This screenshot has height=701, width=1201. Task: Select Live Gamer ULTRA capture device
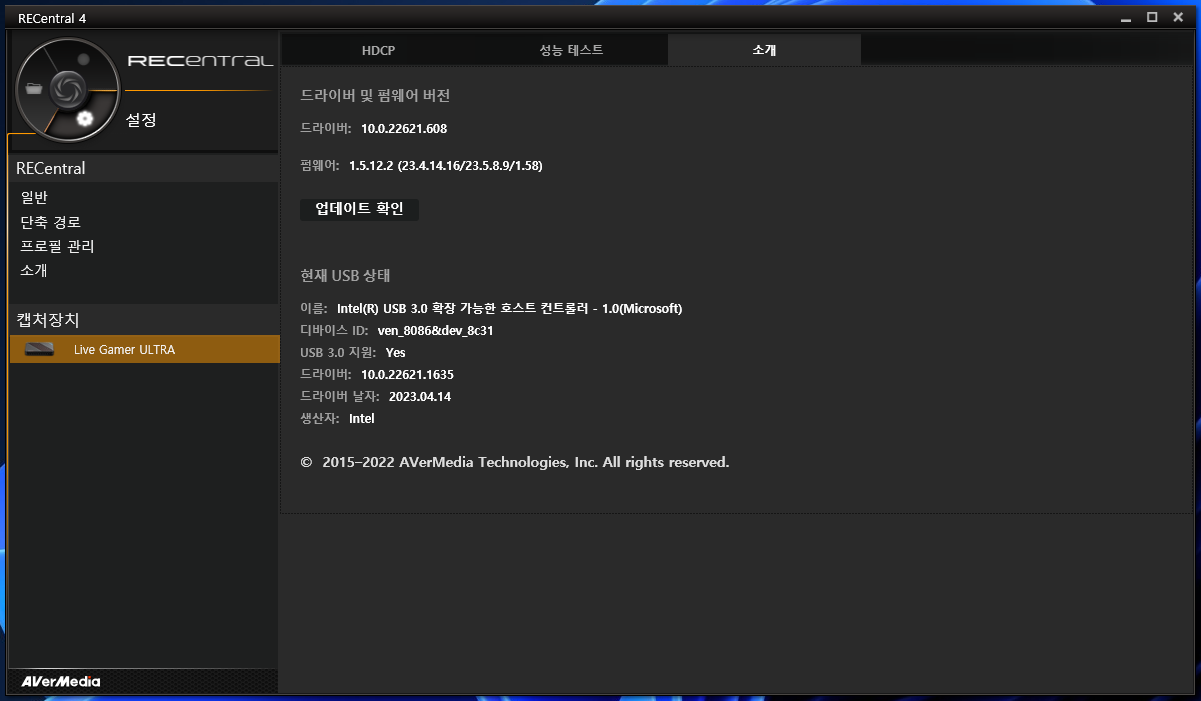coord(144,349)
